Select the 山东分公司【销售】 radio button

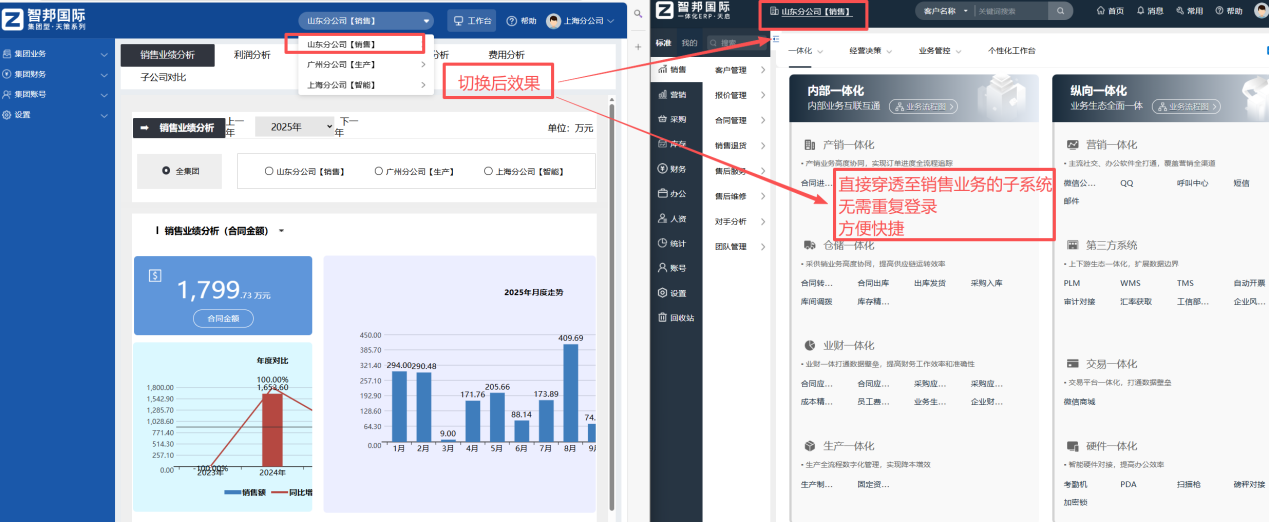click(x=269, y=171)
